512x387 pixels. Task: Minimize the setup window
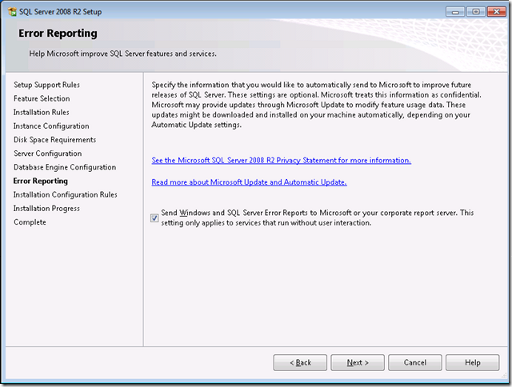click(x=455, y=12)
